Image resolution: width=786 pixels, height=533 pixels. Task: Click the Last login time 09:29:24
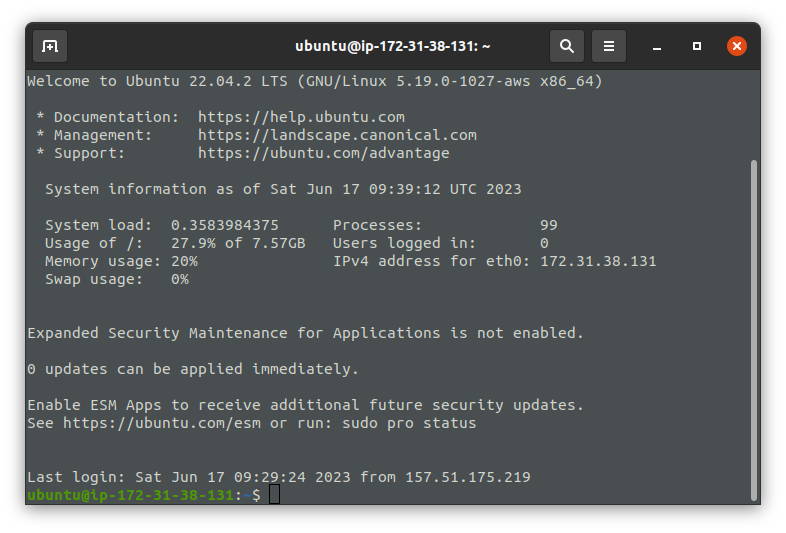[x=270, y=477]
